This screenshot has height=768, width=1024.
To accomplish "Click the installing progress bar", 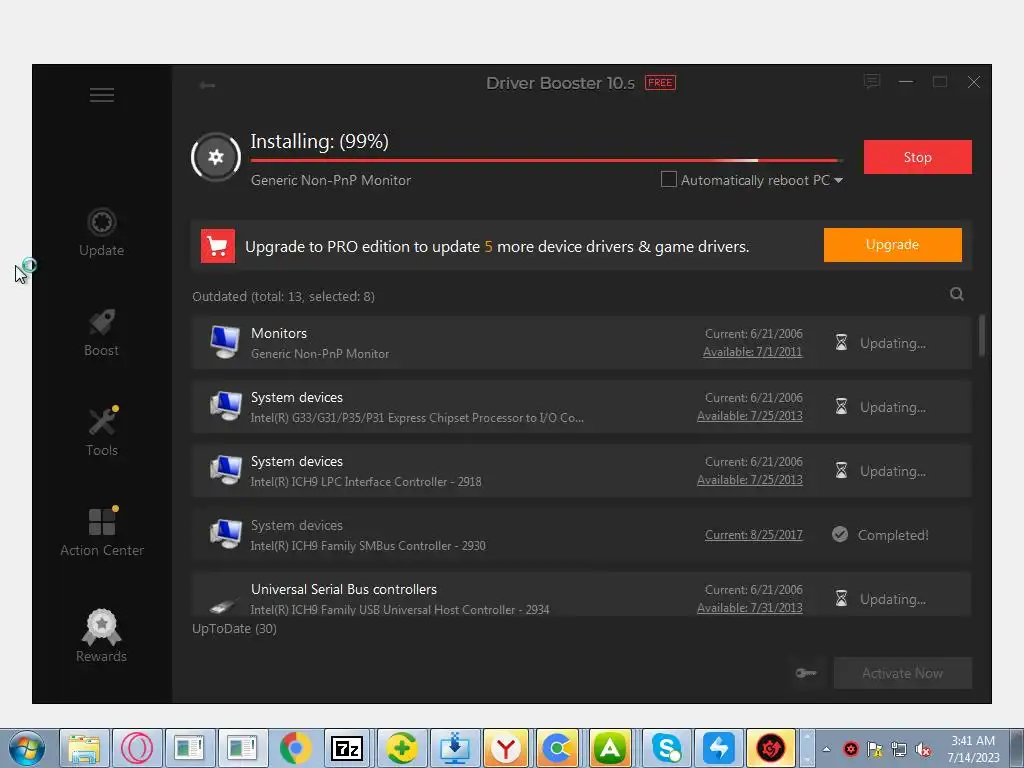I will [x=546, y=160].
